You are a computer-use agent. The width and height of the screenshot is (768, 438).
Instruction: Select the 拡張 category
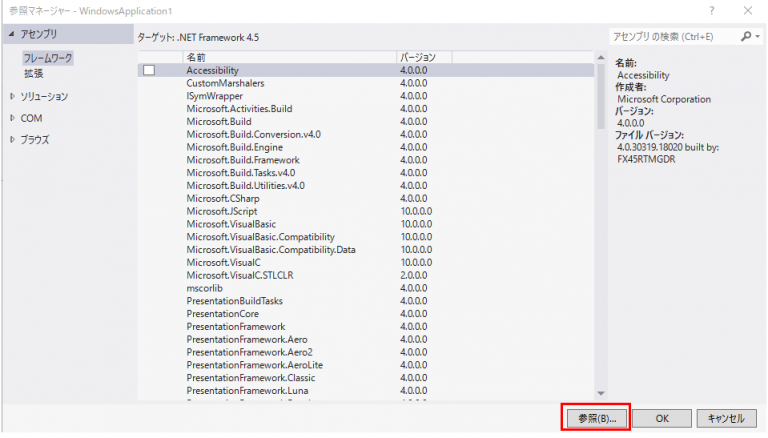point(34,73)
